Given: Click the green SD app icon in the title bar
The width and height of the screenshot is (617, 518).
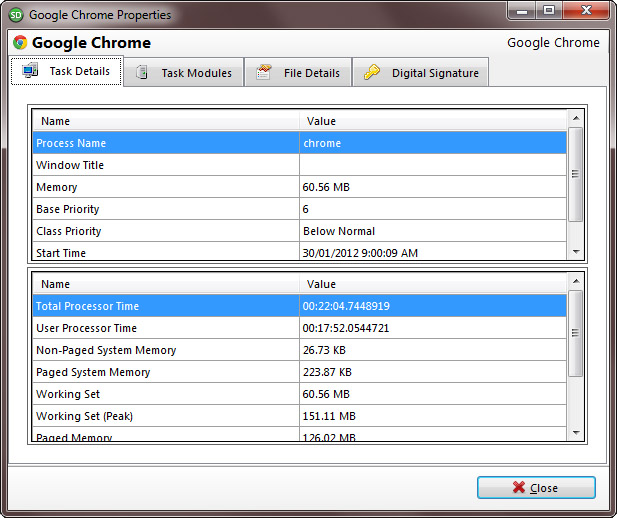Looking at the screenshot, I should click(16, 15).
